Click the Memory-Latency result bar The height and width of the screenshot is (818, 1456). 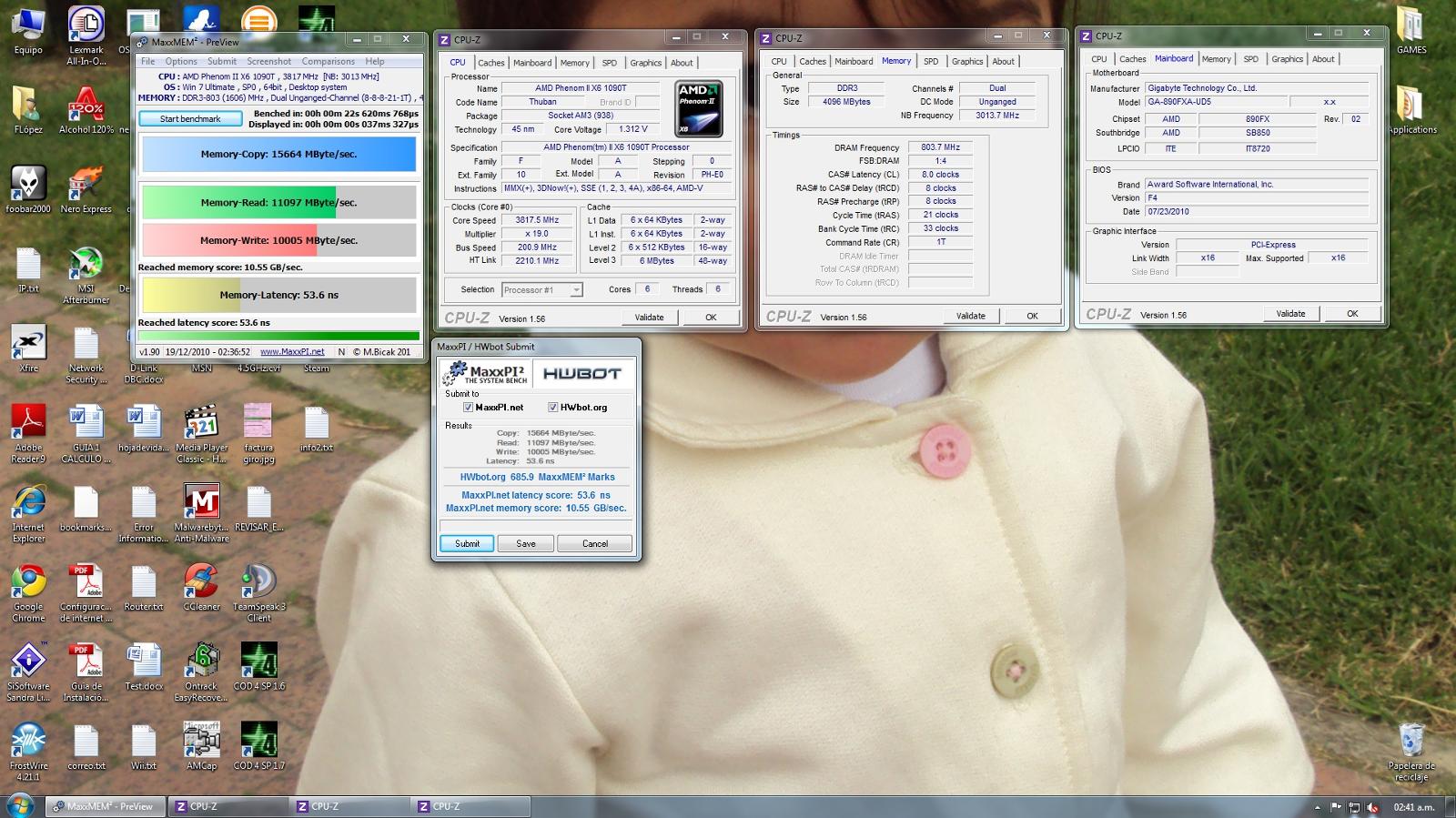pos(279,295)
